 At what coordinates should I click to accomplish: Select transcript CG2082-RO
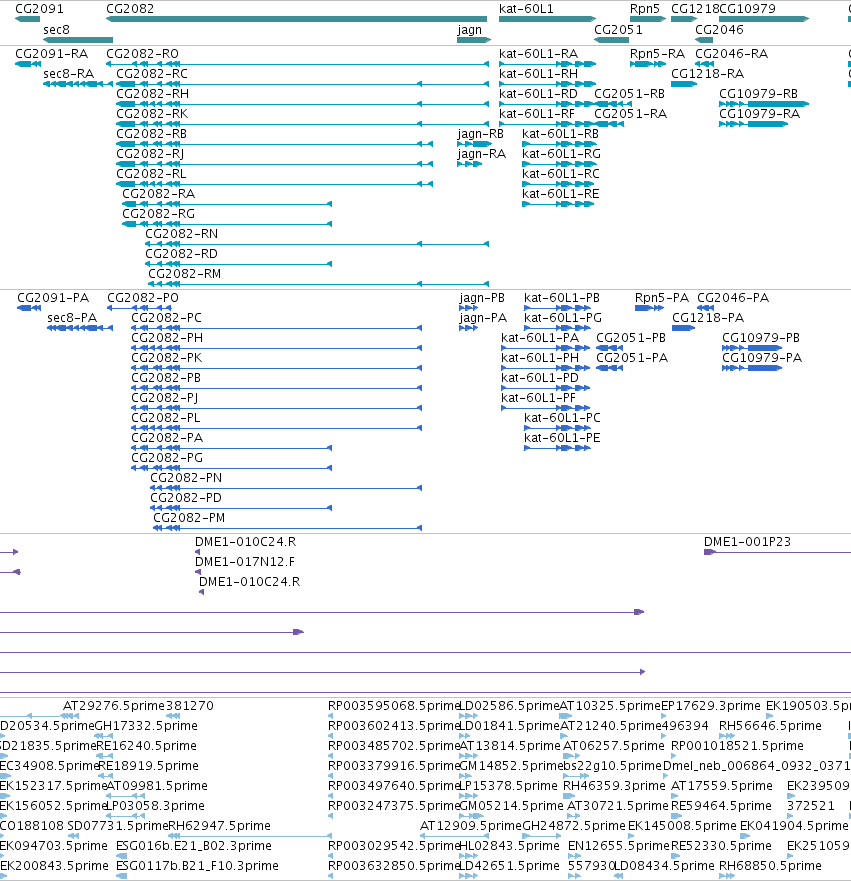click(x=142, y=54)
